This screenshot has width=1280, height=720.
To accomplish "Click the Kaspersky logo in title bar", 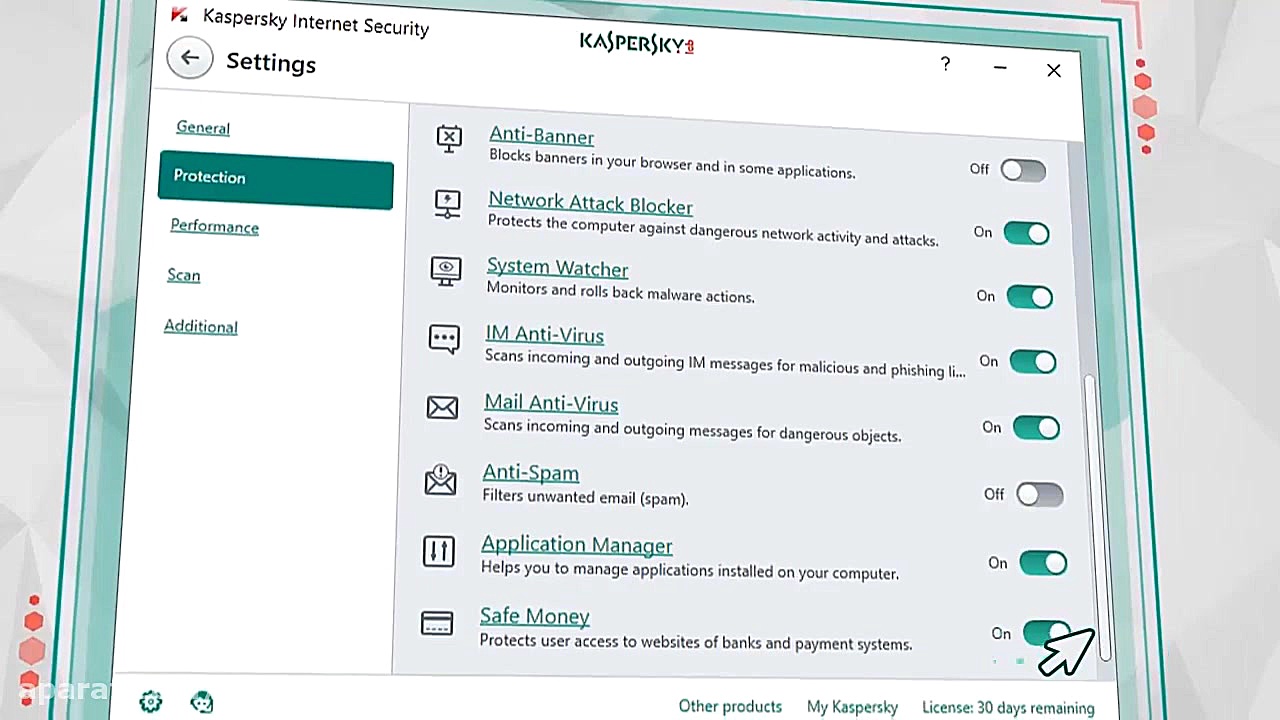I will point(637,43).
